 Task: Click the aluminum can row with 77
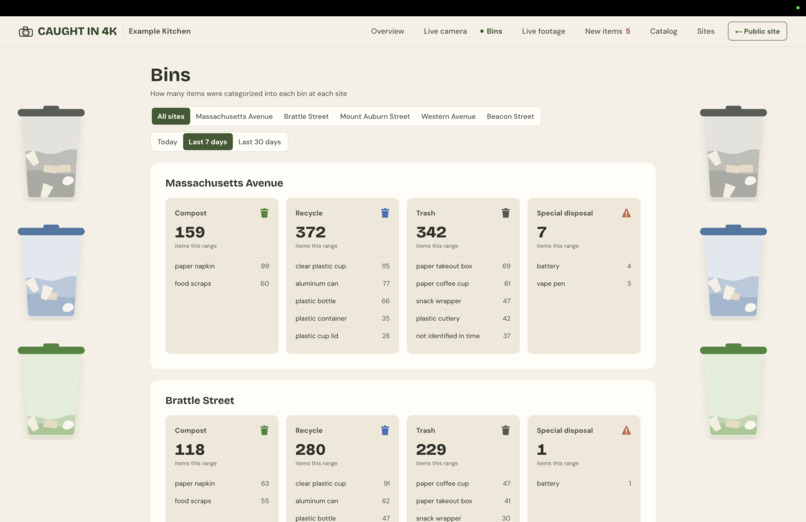342,284
